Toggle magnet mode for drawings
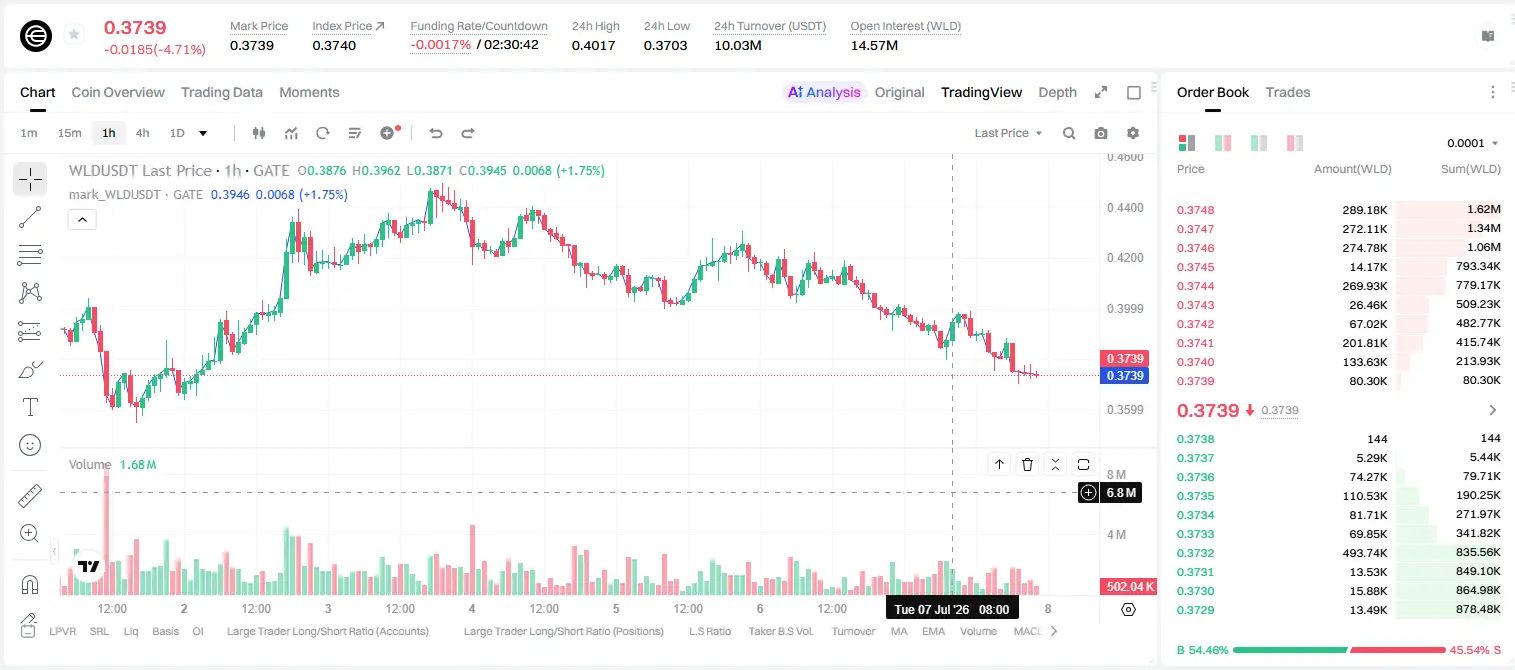 pos(30,584)
